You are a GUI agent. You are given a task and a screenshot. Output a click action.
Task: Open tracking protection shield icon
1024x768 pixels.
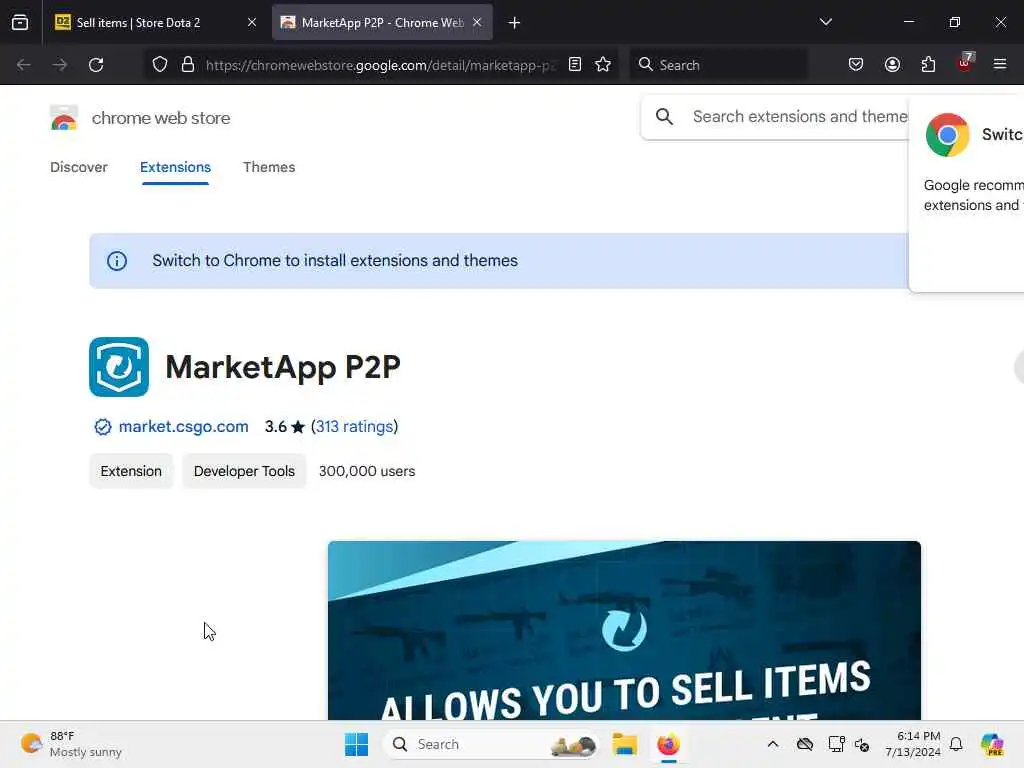pos(160,65)
